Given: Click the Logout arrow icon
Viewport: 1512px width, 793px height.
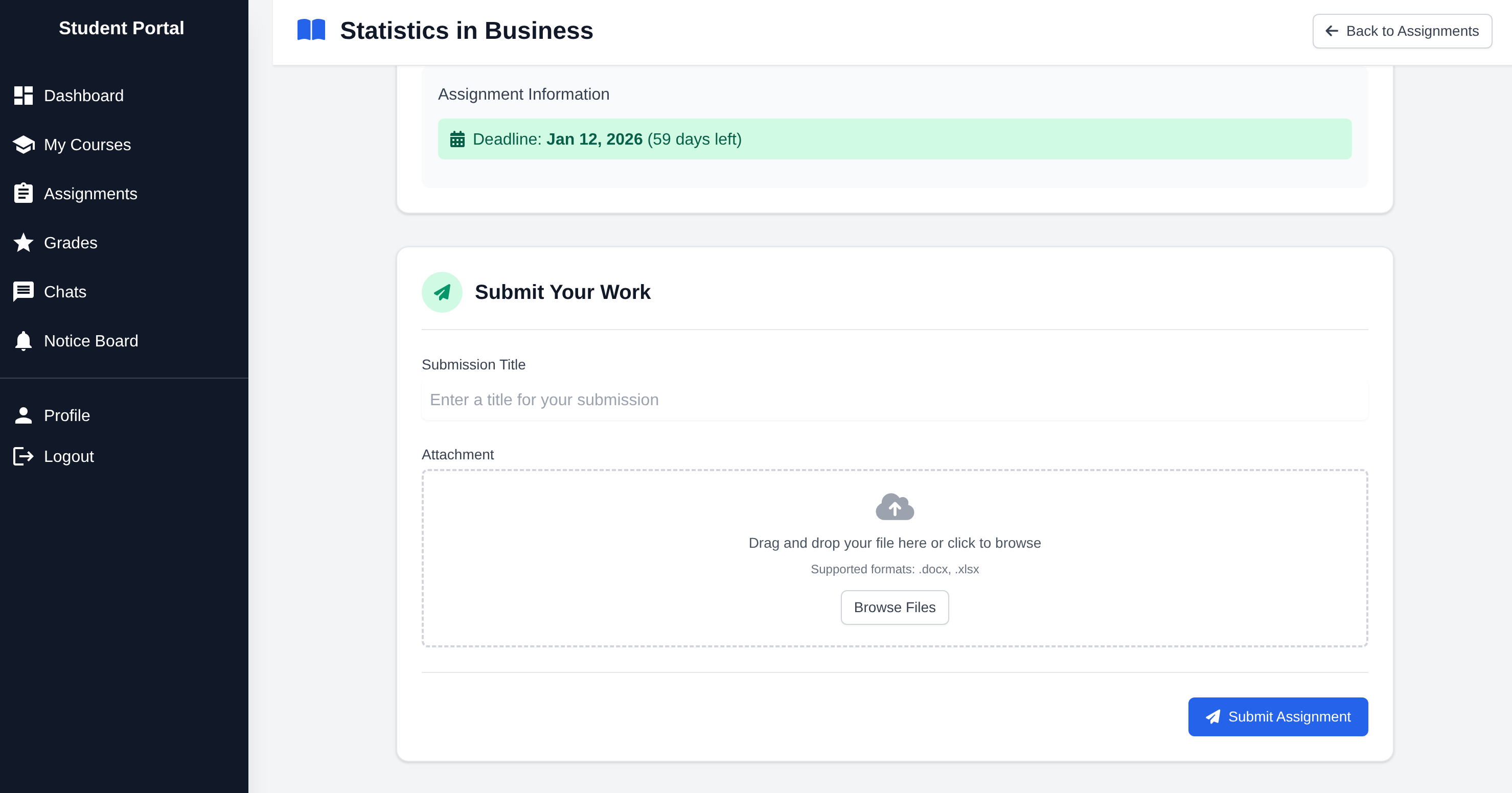Looking at the screenshot, I should pyautogui.click(x=24, y=456).
